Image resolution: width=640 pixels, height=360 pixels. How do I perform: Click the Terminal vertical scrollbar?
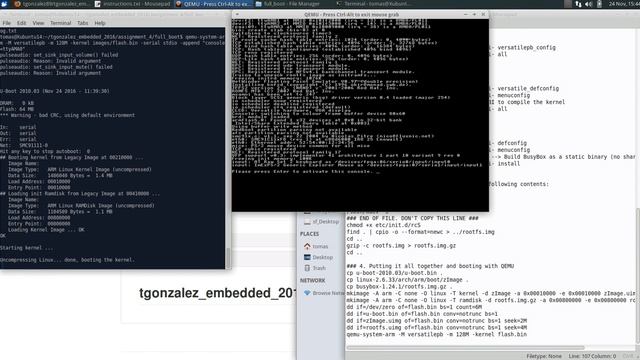click(228, 257)
